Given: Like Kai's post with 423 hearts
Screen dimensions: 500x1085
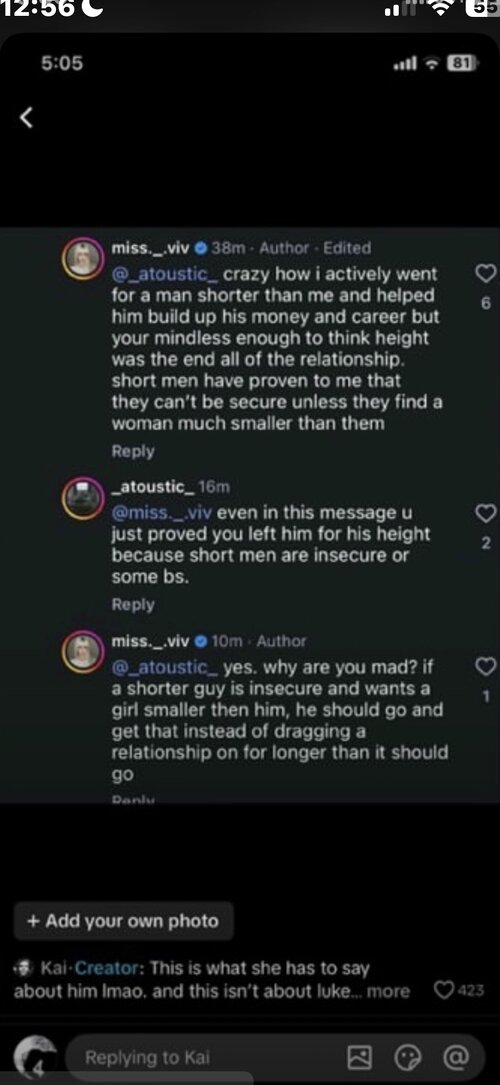Looking at the screenshot, I should [x=444, y=991].
